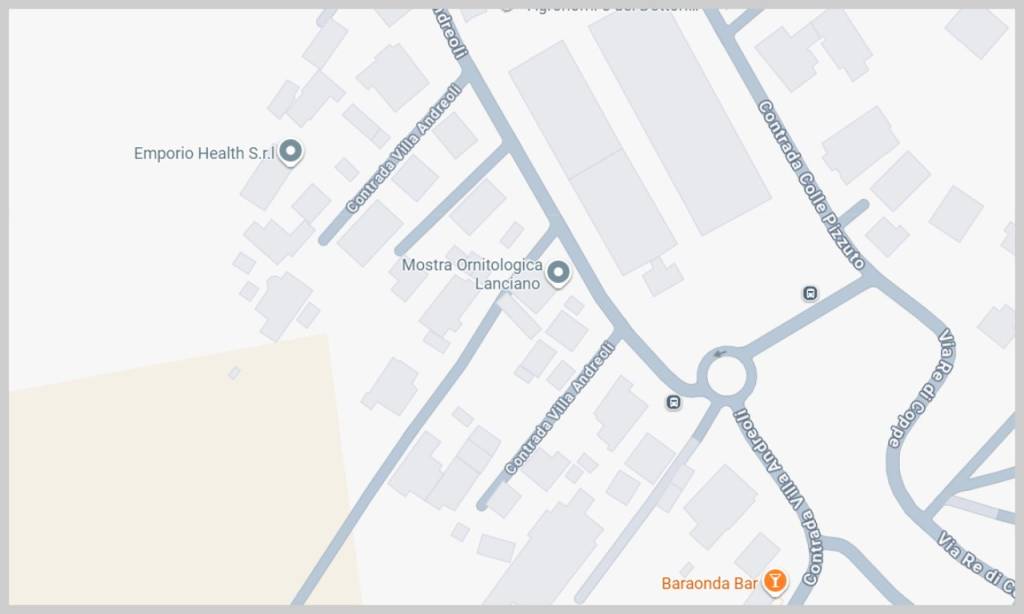
Task: Open the Baraonda Bar cocktail marker
Action: [x=775, y=581]
